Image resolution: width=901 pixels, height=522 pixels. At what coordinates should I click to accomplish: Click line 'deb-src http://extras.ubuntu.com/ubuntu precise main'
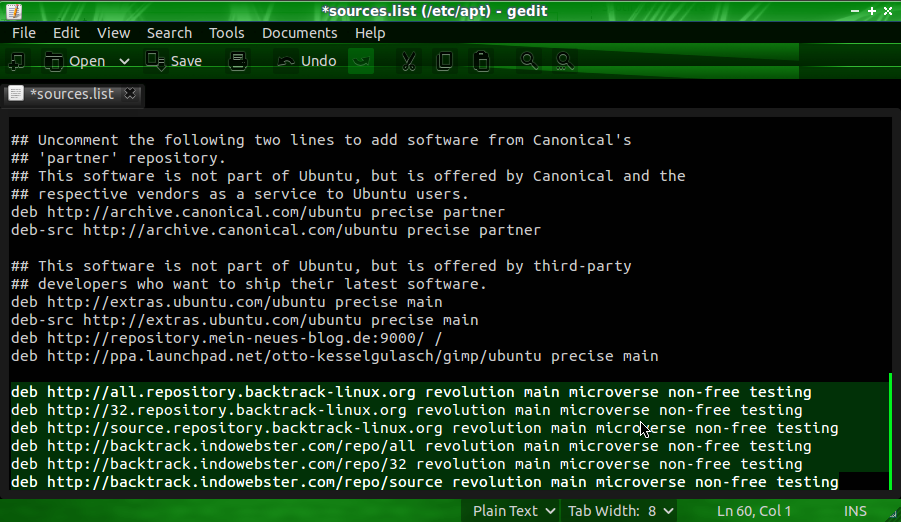click(x=244, y=320)
